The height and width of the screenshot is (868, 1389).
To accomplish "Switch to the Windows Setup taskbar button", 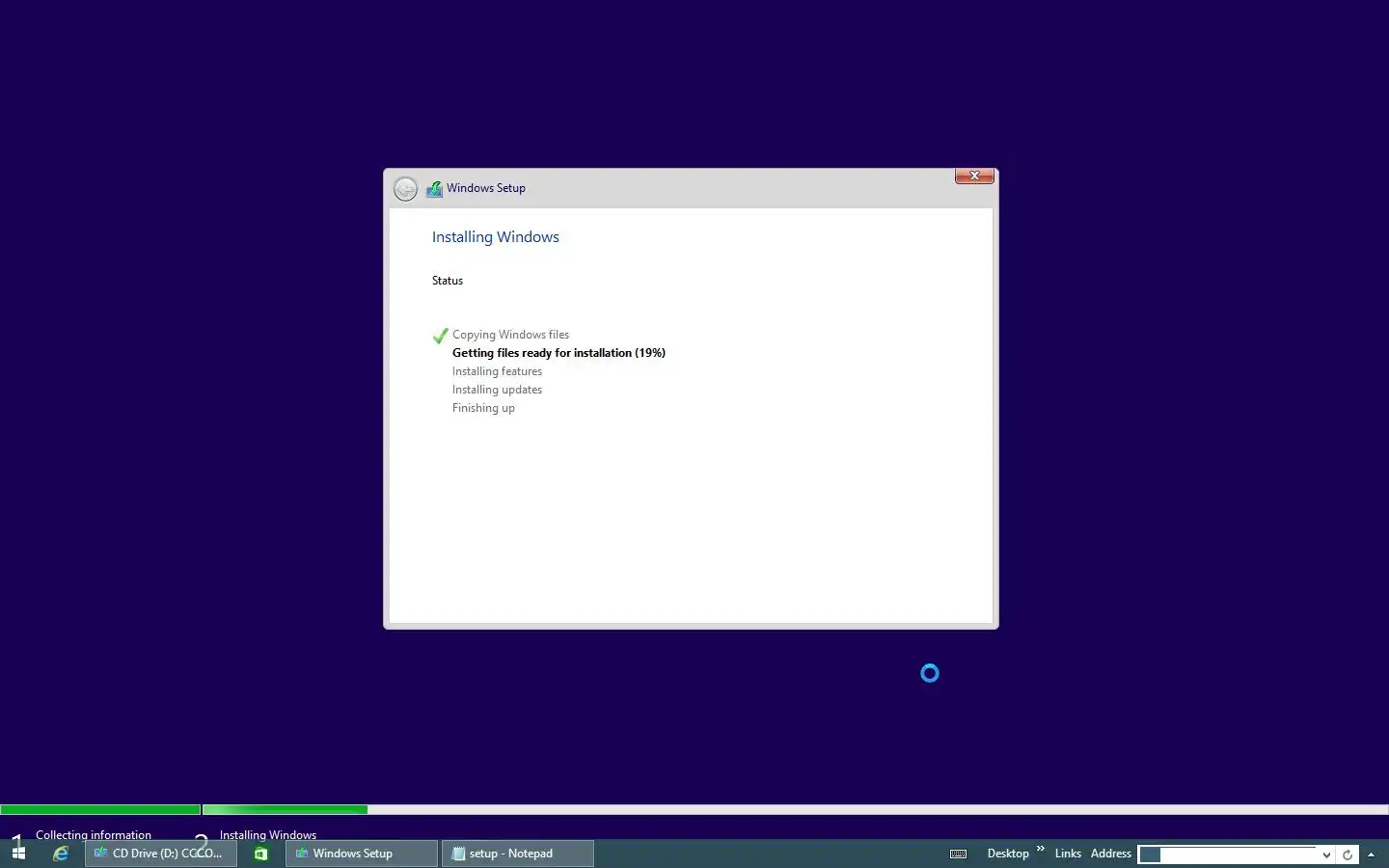I will point(362,854).
